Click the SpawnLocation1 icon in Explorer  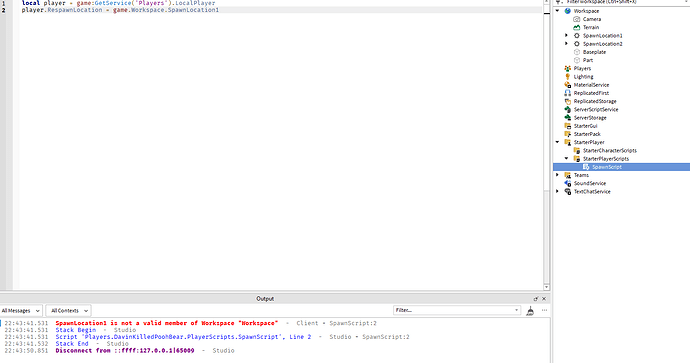577,36
